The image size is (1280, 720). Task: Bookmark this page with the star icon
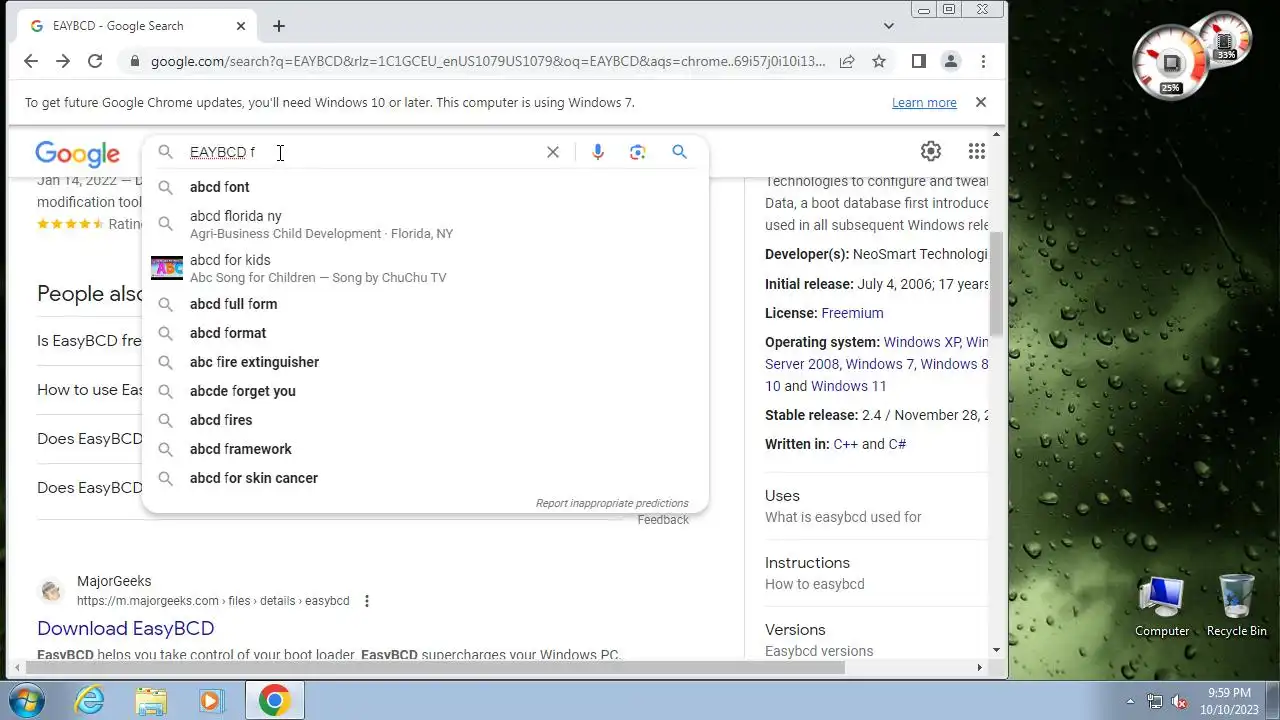[x=879, y=61]
